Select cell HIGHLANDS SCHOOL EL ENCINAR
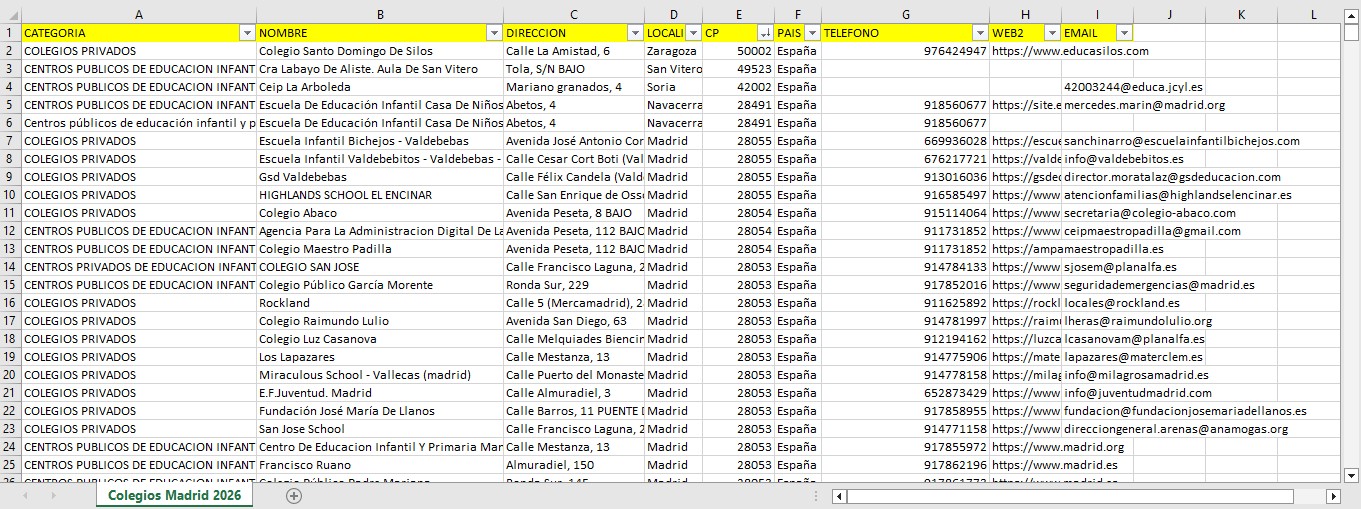This screenshot has height=509, width=1361. click(x=379, y=195)
